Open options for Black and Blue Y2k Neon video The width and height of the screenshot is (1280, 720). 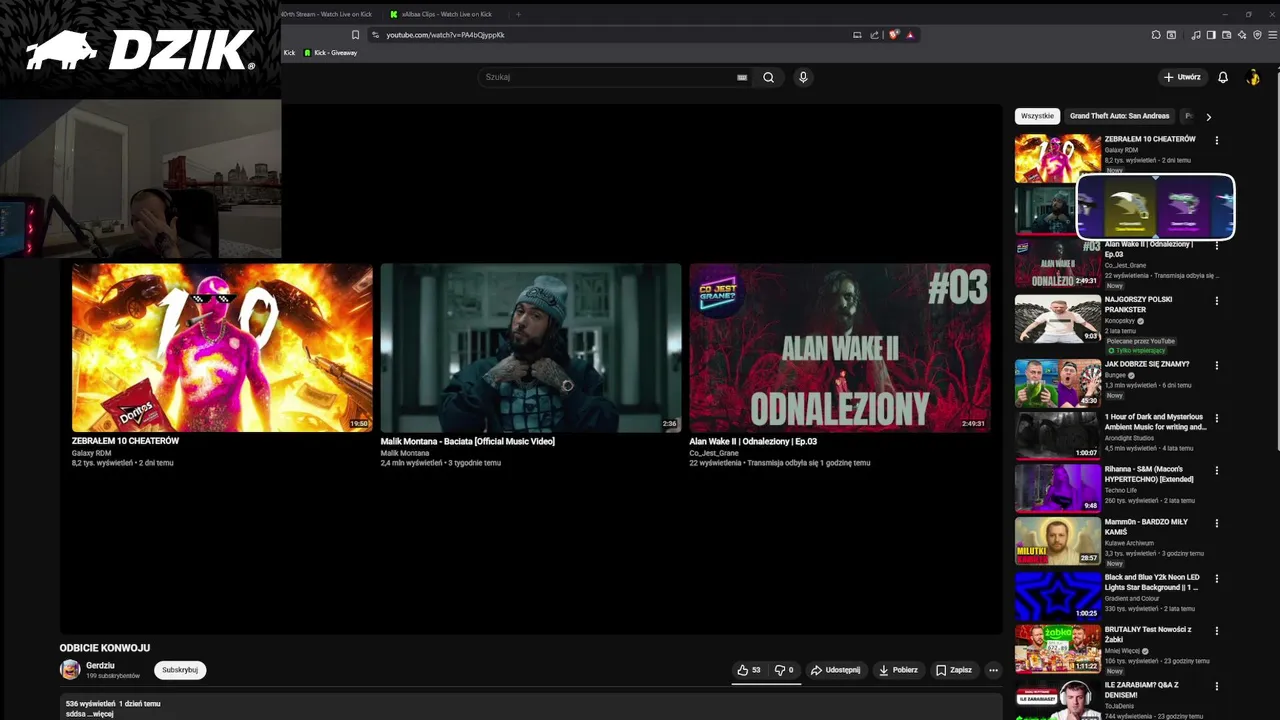pyautogui.click(x=1217, y=579)
